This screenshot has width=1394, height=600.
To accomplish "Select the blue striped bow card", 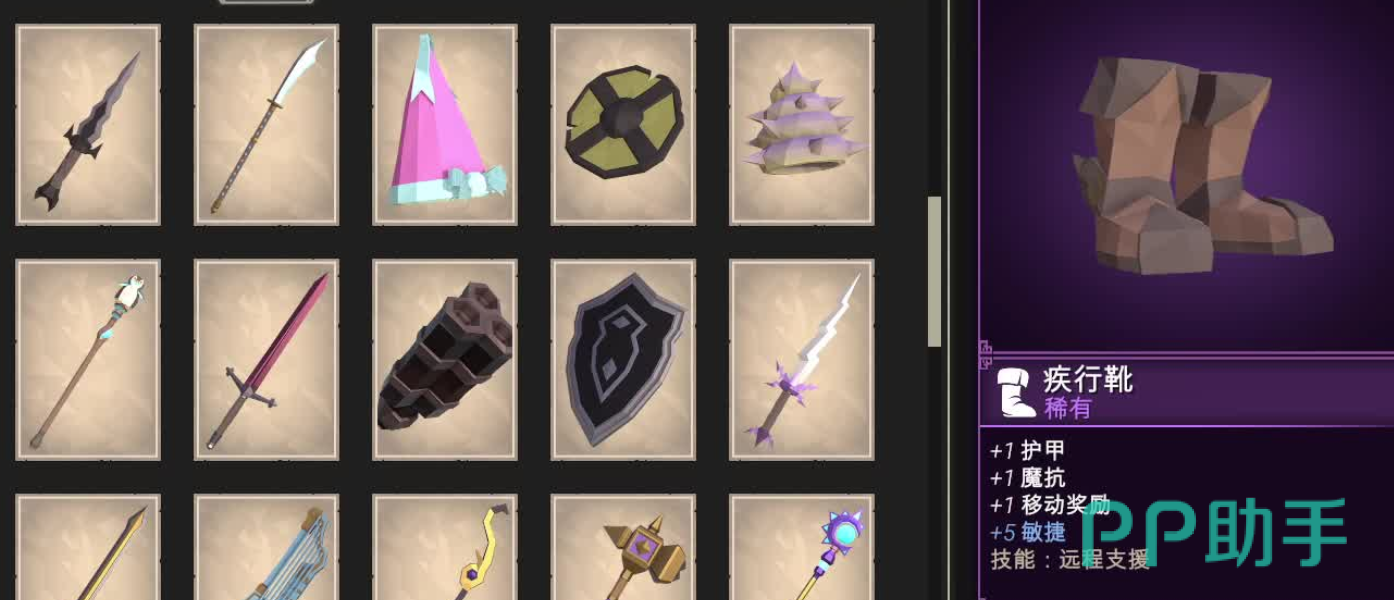I will 267,548.
